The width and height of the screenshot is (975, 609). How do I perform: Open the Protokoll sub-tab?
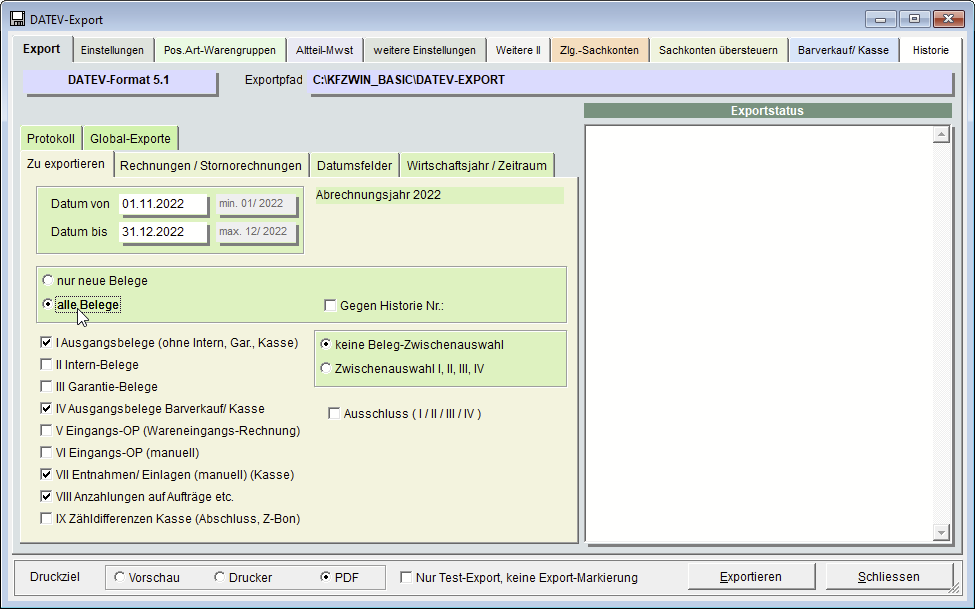click(x=51, y=139)
